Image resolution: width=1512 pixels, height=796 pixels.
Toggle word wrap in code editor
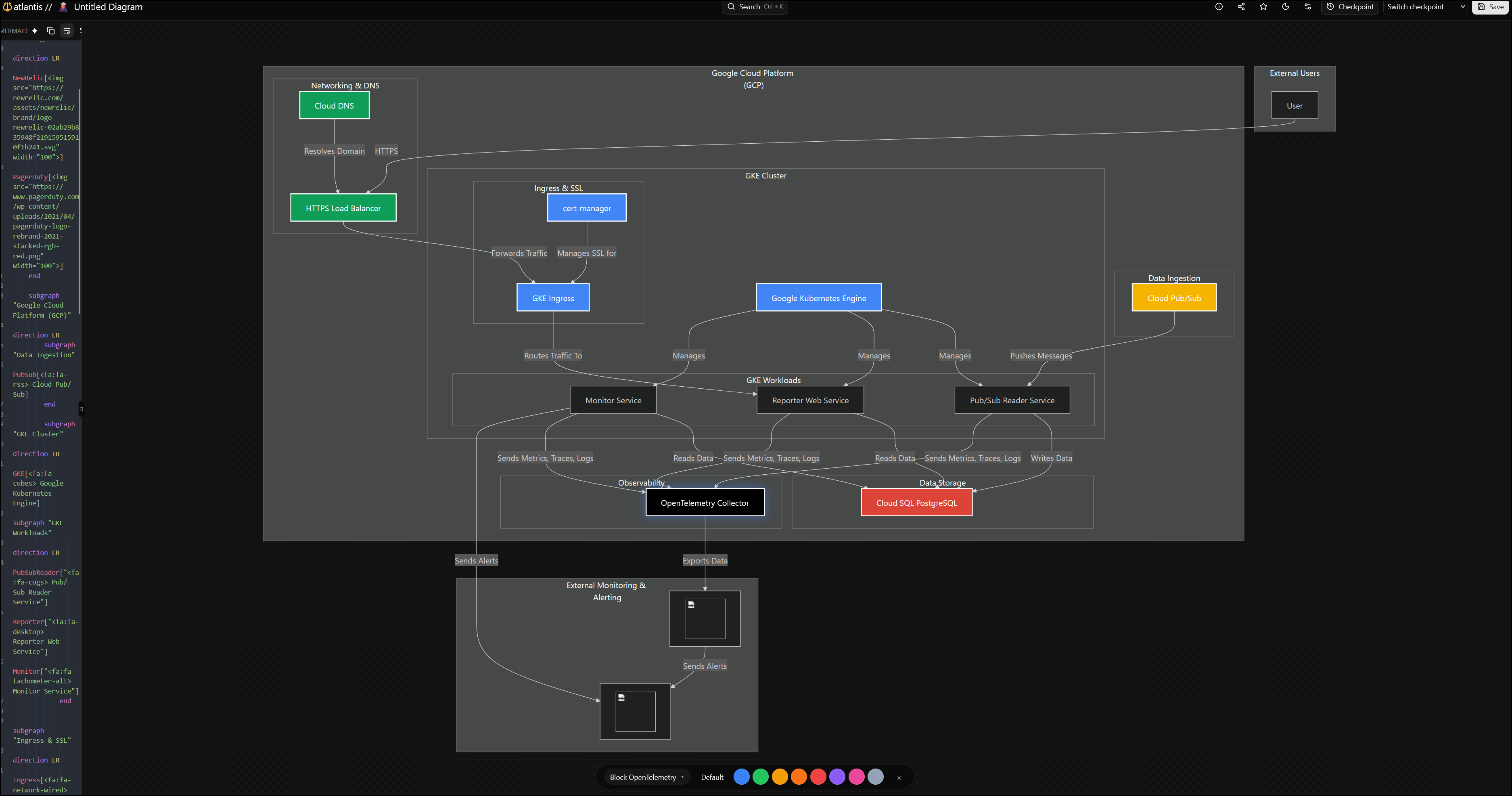67,31
